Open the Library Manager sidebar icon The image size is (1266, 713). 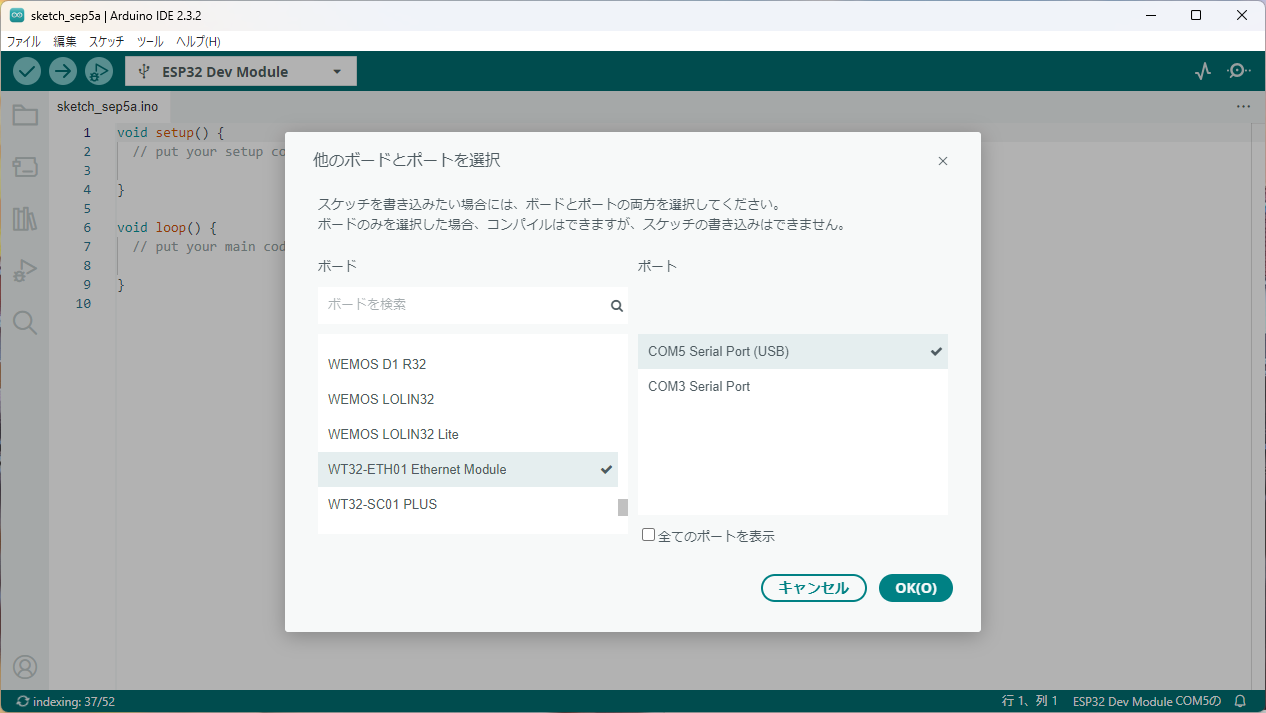click(25, 219)
